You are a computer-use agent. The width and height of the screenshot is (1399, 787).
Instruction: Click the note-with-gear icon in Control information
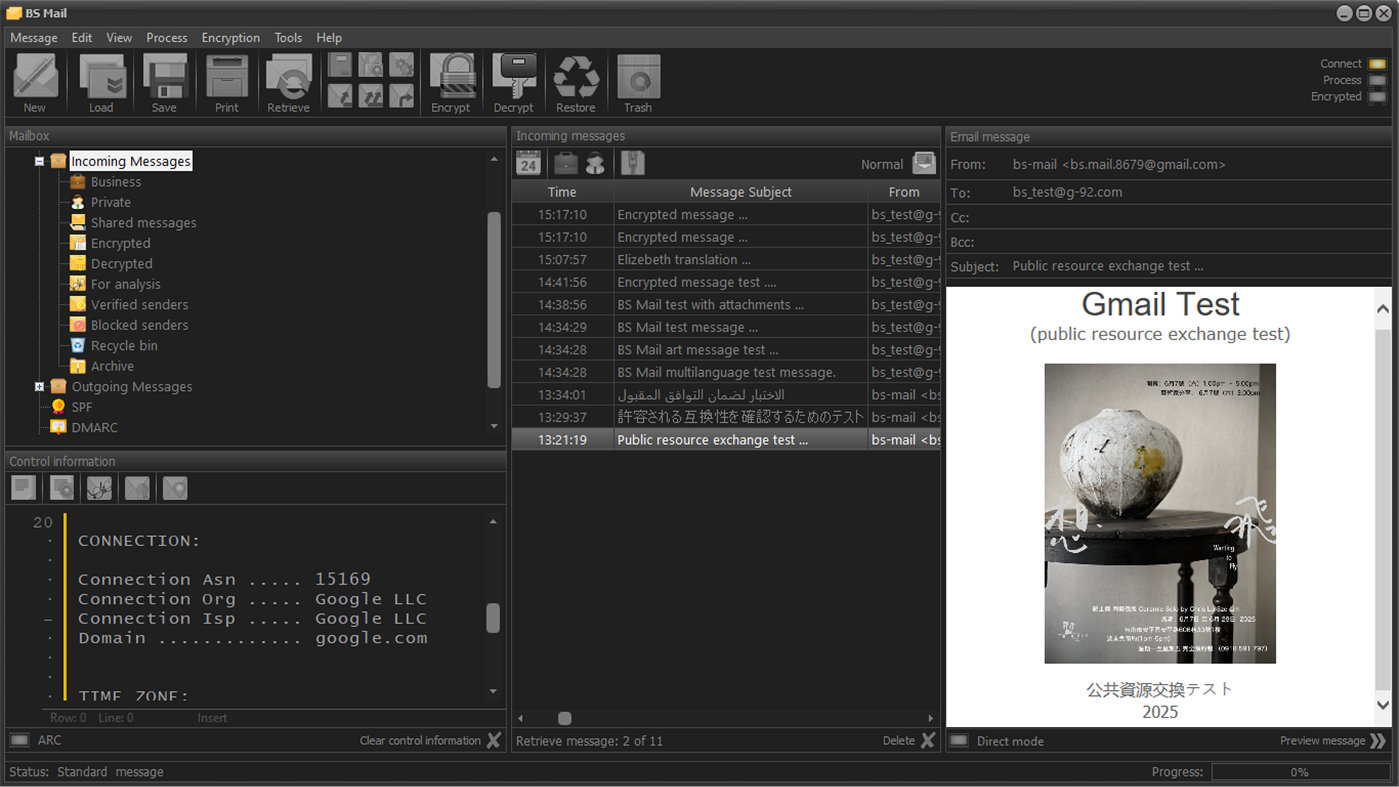tap(61, 488)
